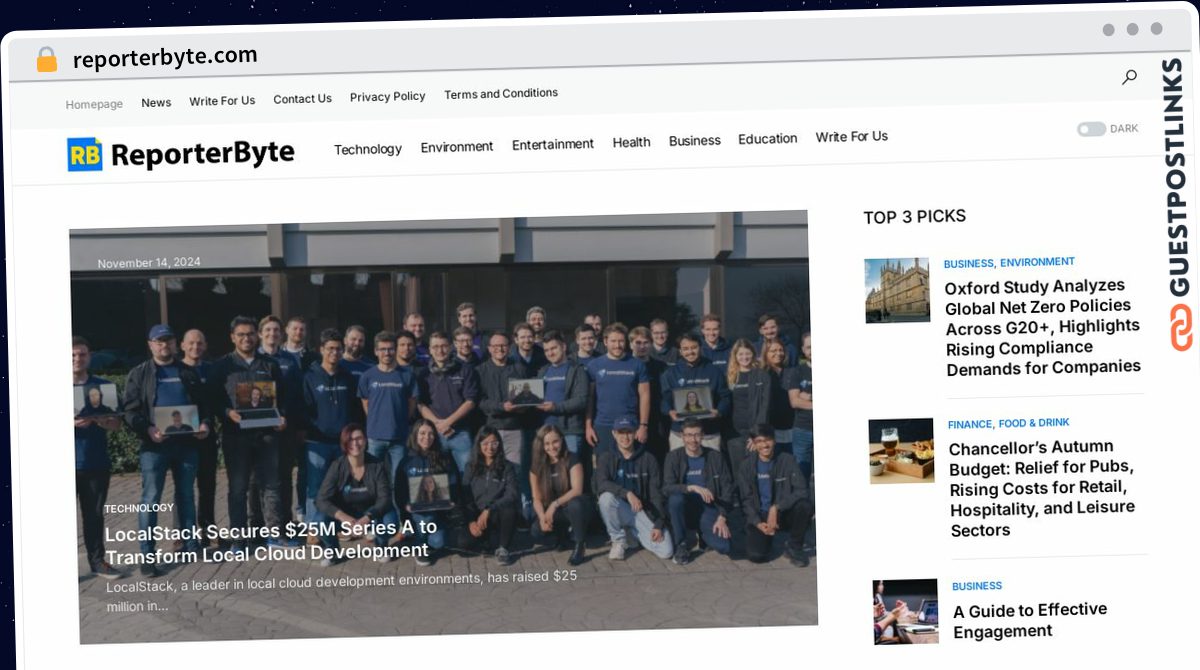
Task: Click the padlock icon beside the URL
Action: tap(46, 59)
